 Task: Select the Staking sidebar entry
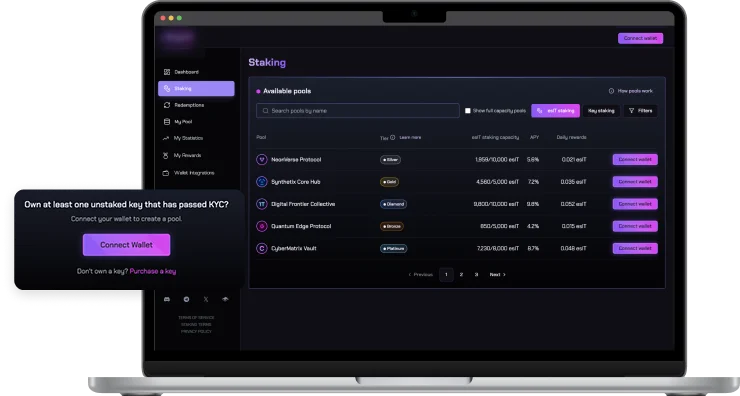196,89
